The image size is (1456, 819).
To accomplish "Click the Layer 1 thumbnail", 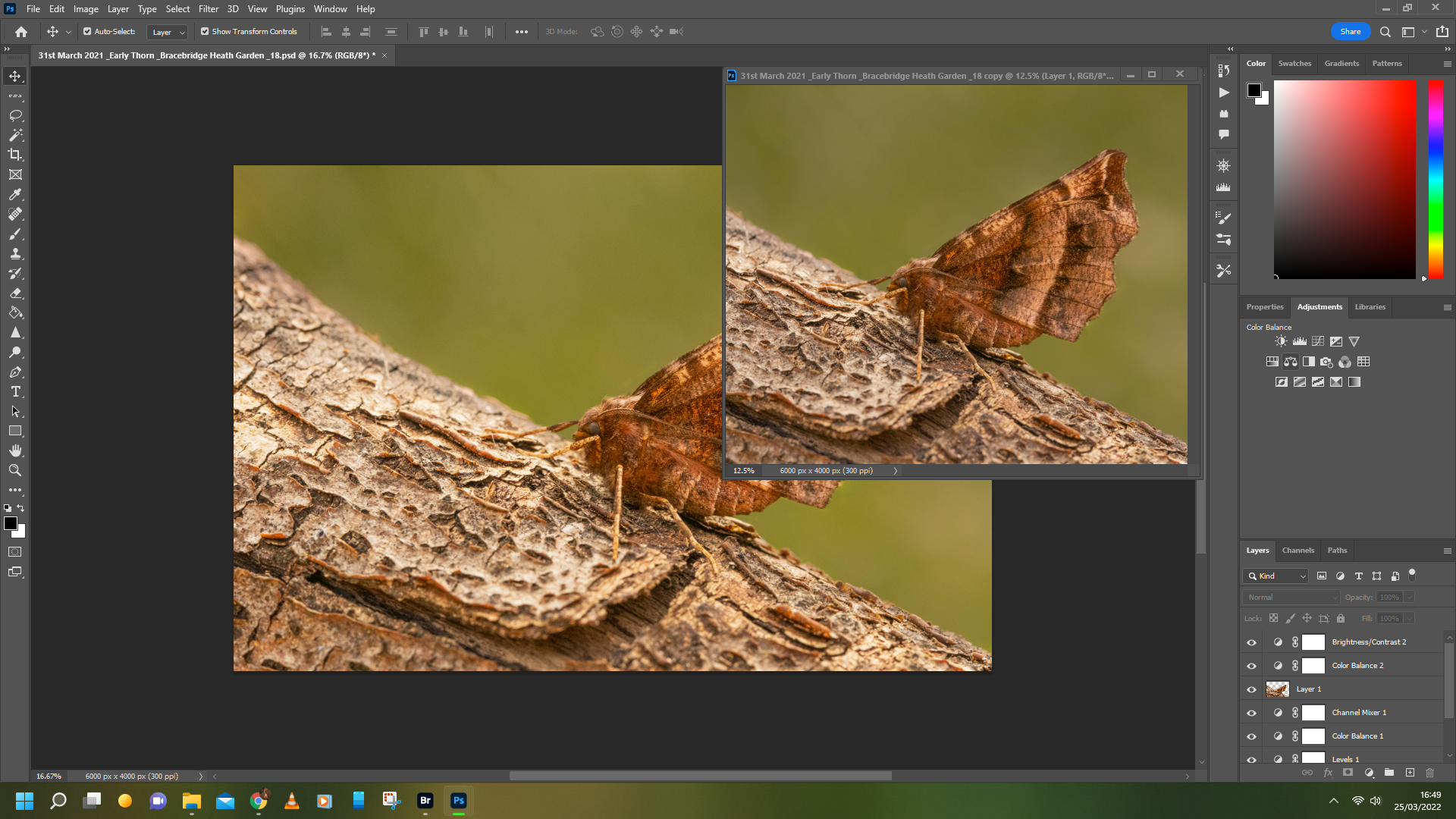I will [x=1278, y=689].
